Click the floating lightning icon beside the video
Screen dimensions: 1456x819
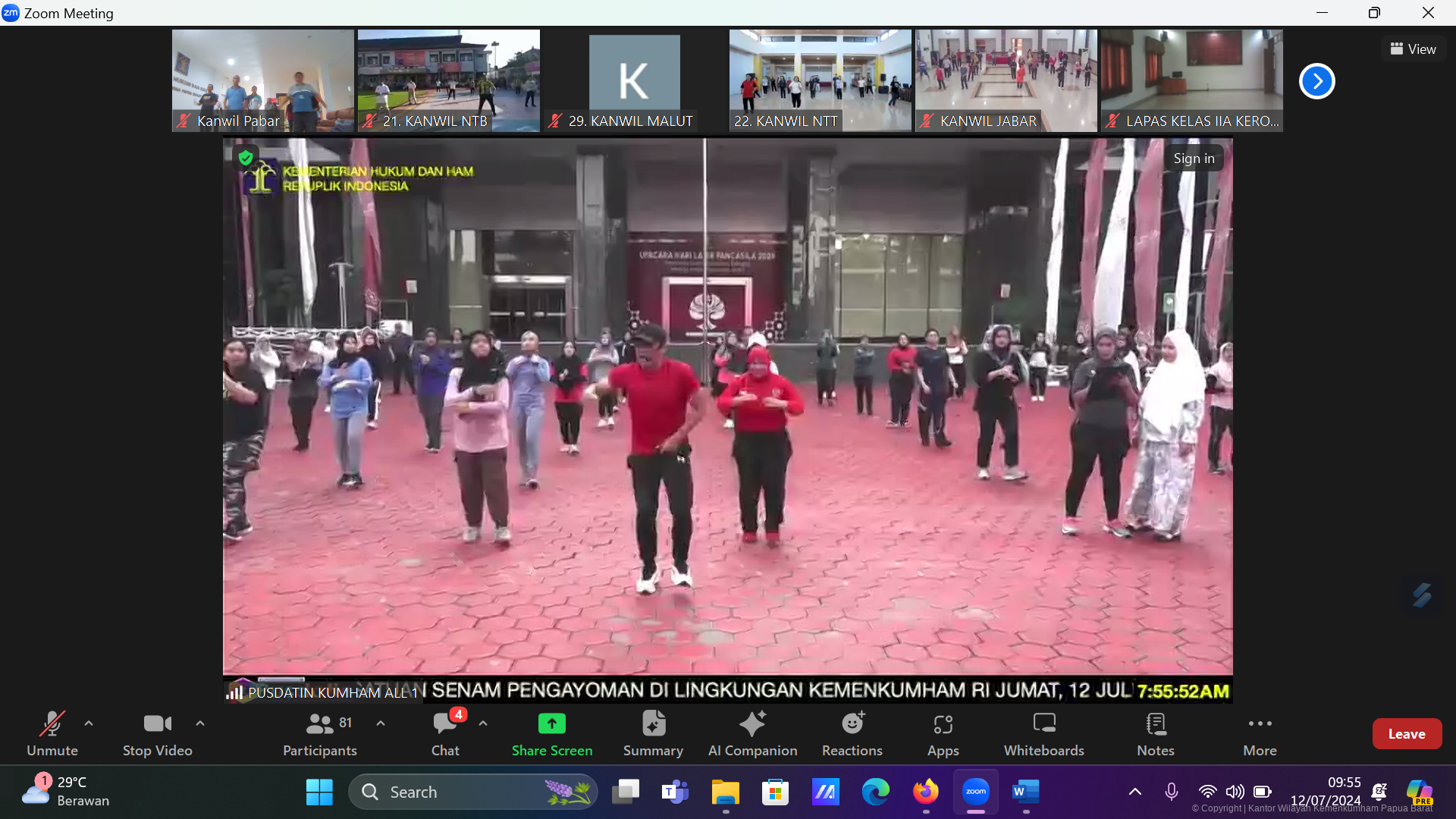1422,595
